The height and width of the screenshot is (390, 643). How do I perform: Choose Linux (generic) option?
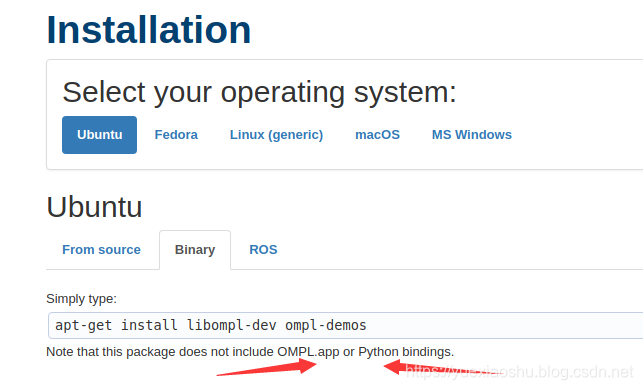pos(276,135)
